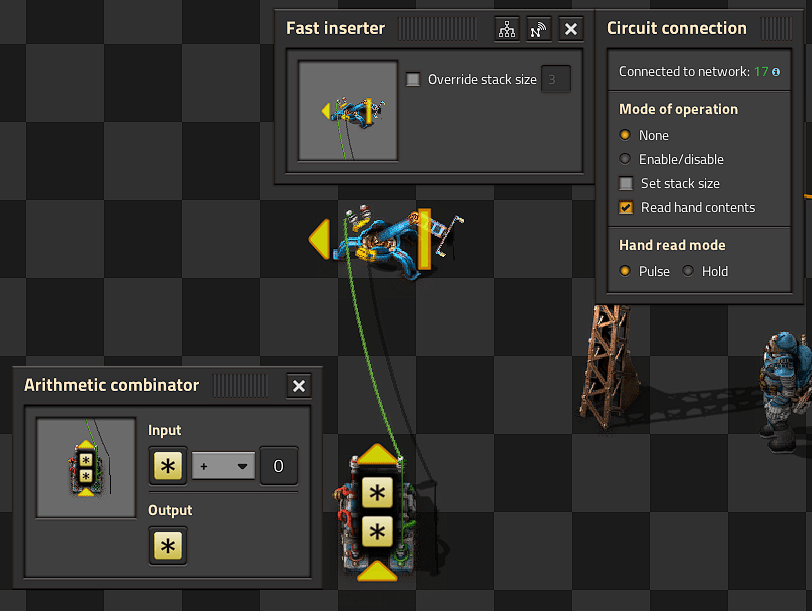This screenshot has height=611, width=812.
Task: Pick the output signal in Arithmetic combinator
Action: coord(168,546)
